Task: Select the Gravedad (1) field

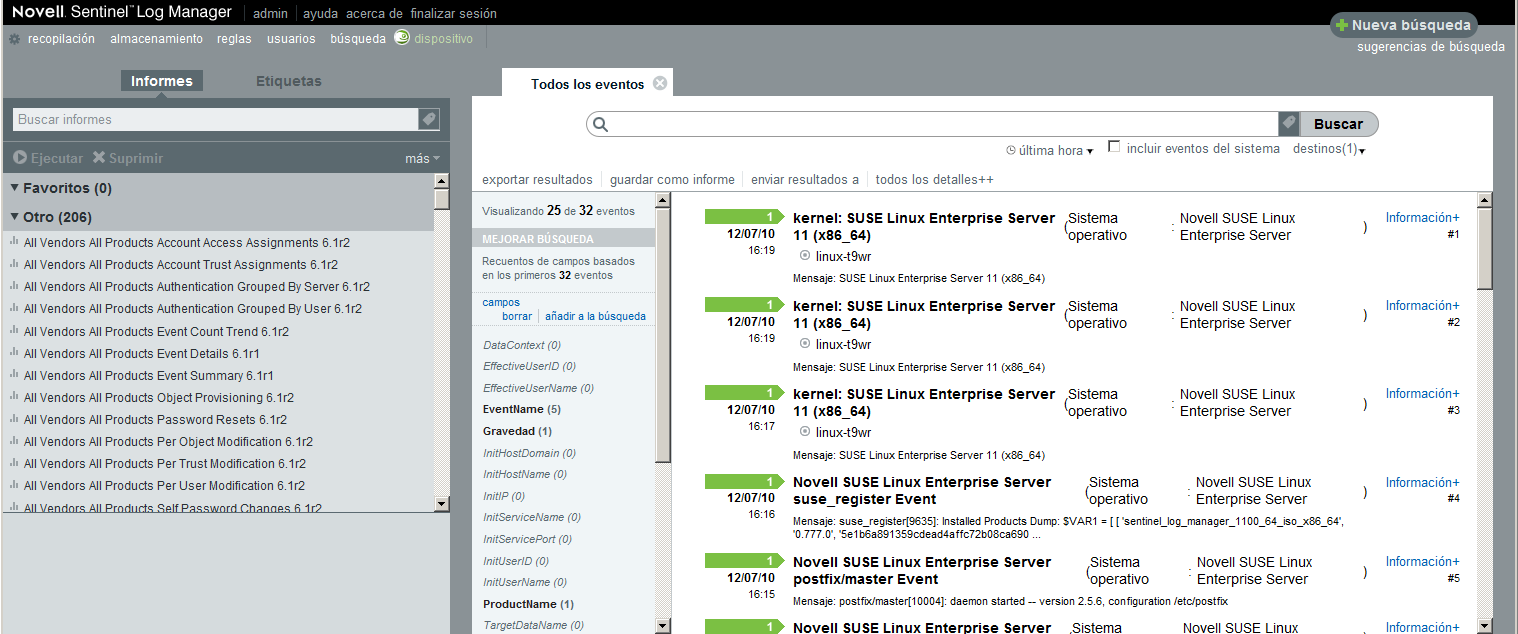Action: (517, 431)
